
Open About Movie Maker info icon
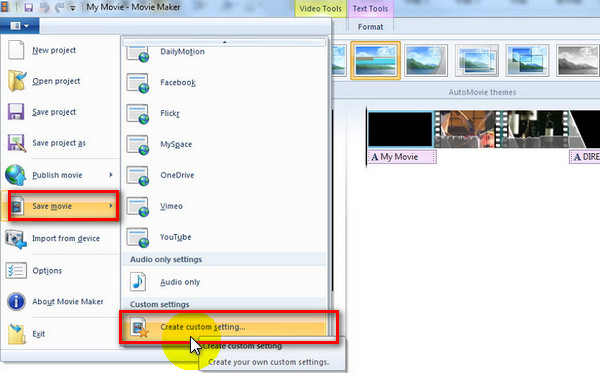pyautogui.click(x=16, y=301)
